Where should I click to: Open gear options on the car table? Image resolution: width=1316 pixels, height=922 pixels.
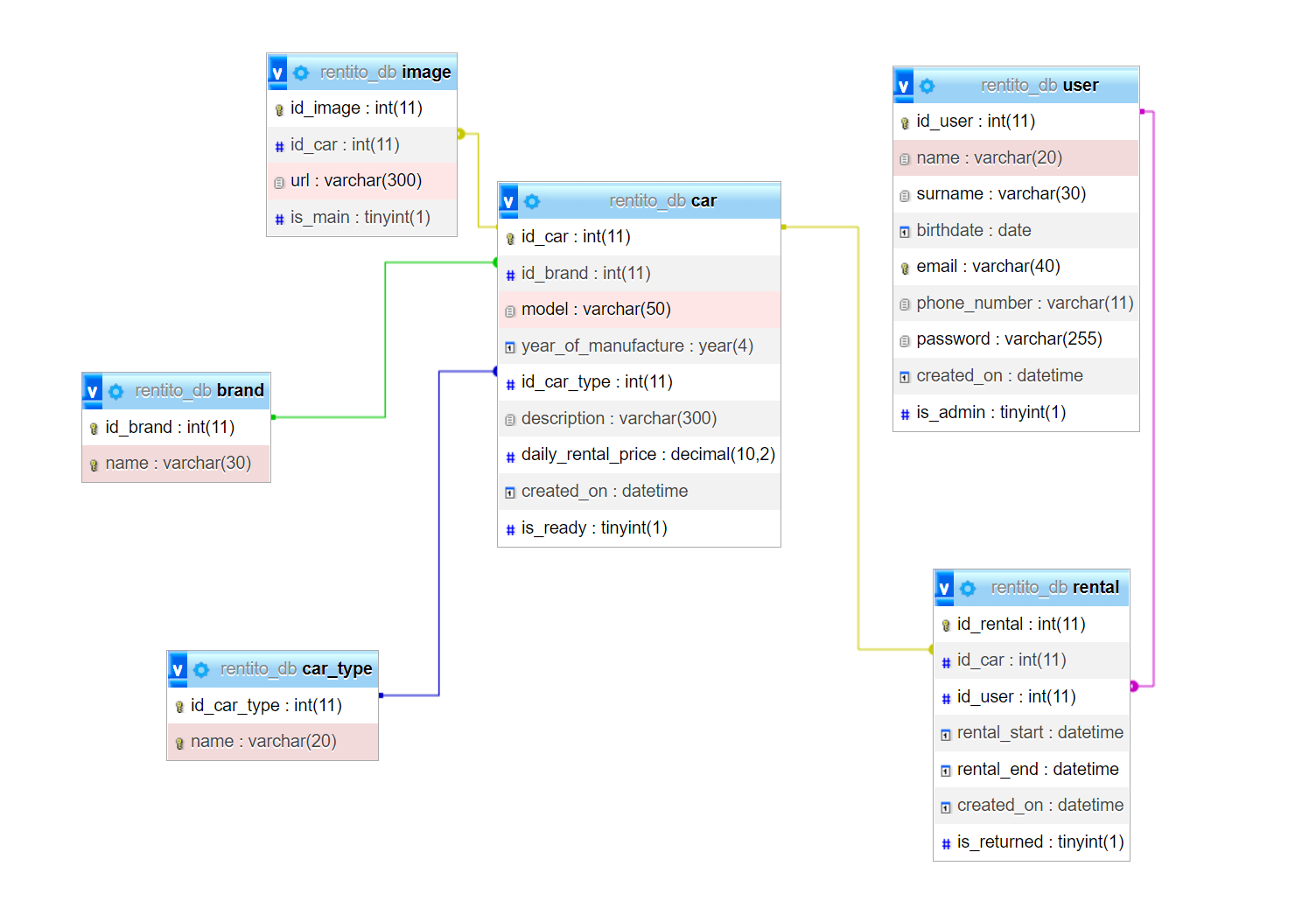point(532,201)
